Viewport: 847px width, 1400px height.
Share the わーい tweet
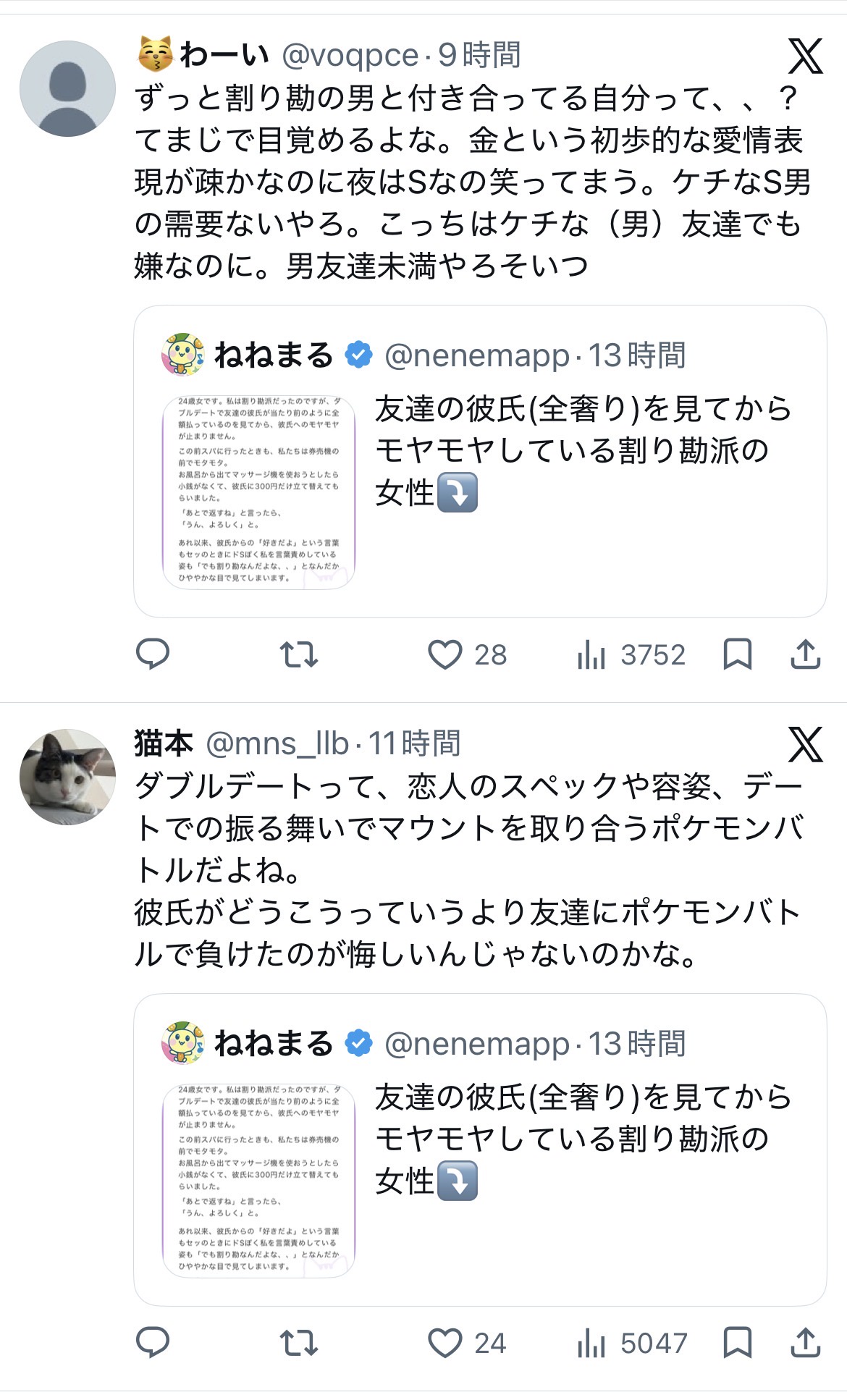(805, 654)
